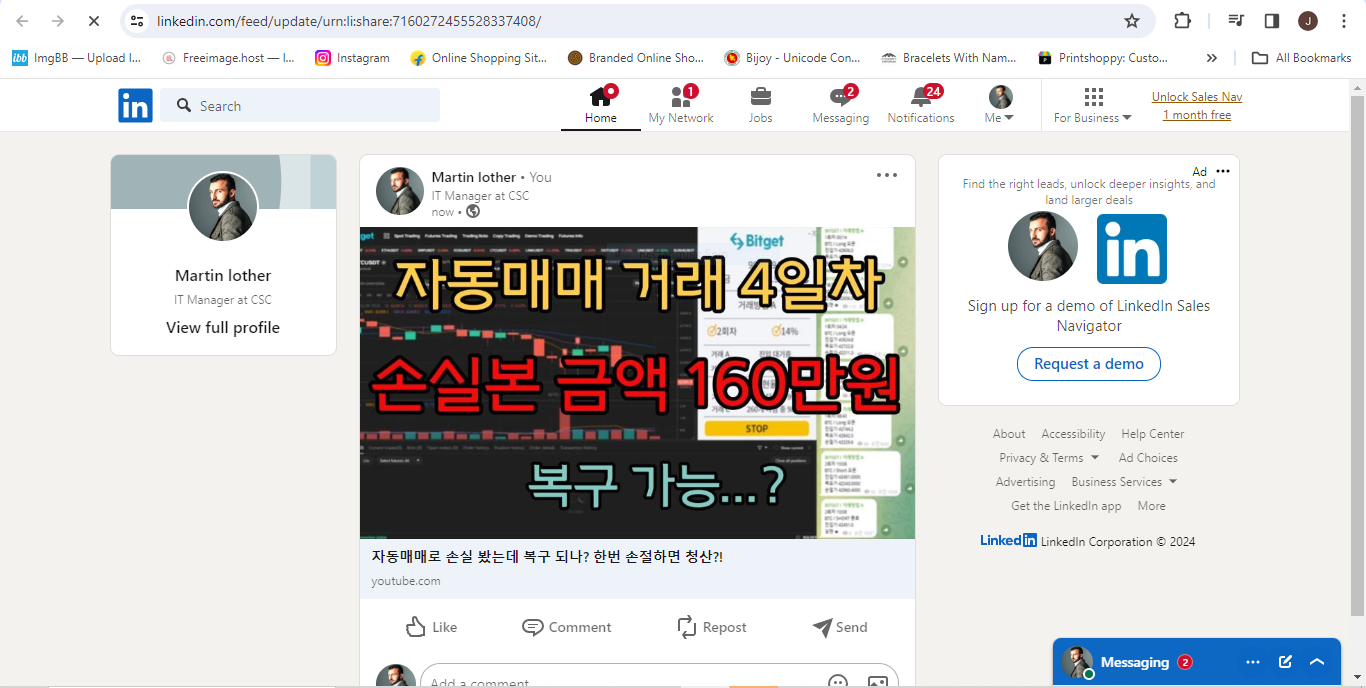Open the emoji picker in the comment box
Screen dimensions: 1366x688
point(838,681)
